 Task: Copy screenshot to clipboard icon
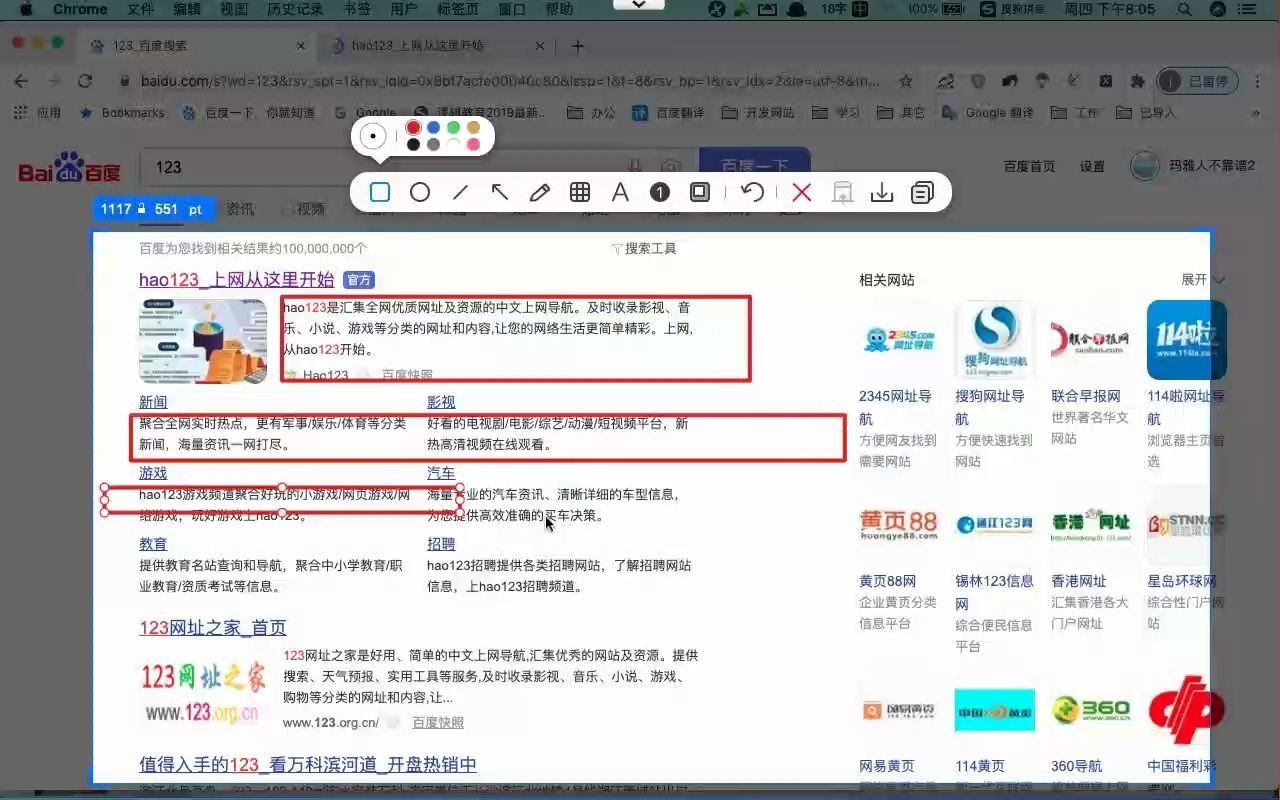pos(922,192)
